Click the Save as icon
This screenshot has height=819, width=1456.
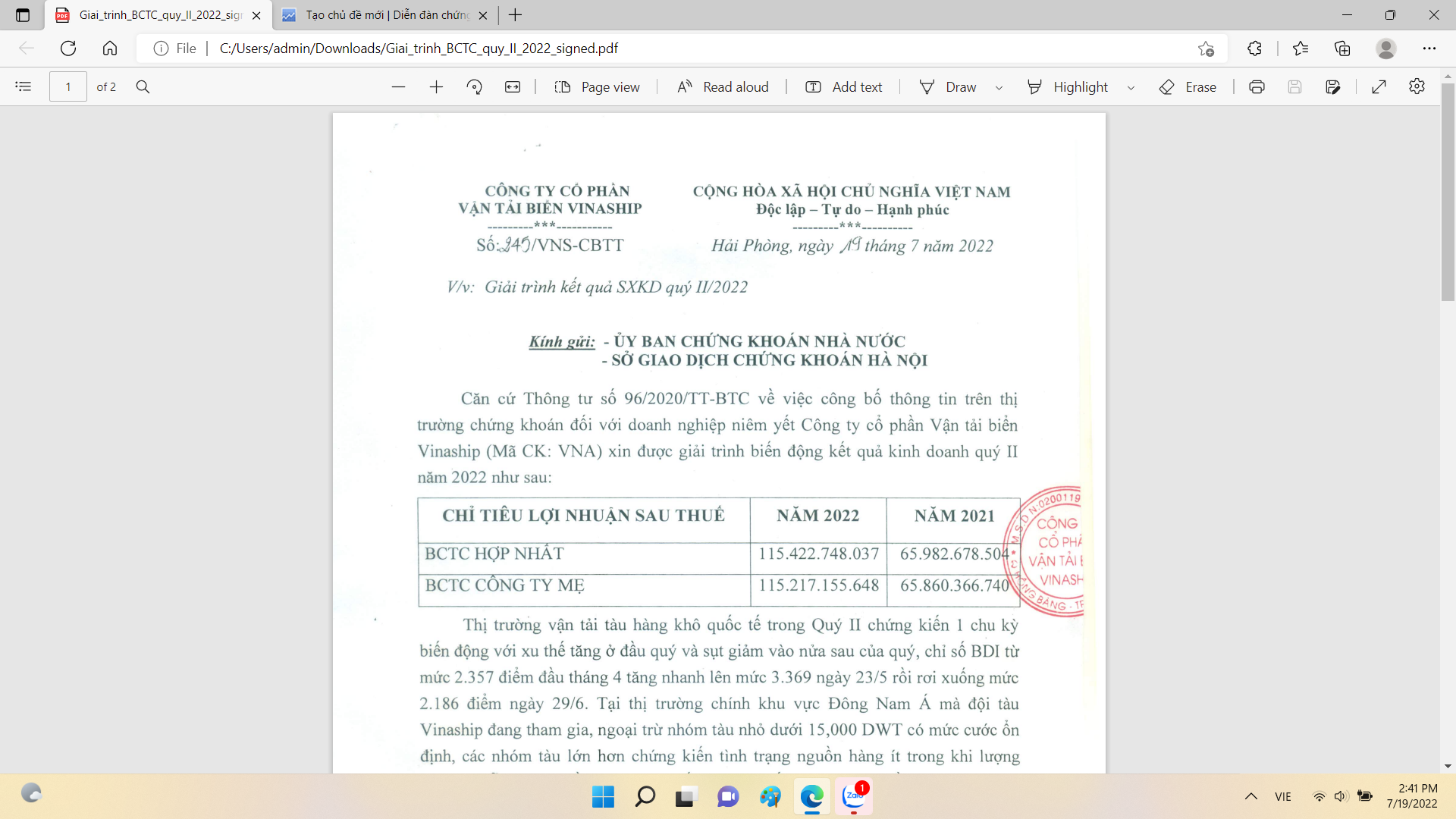point(1332,87)
